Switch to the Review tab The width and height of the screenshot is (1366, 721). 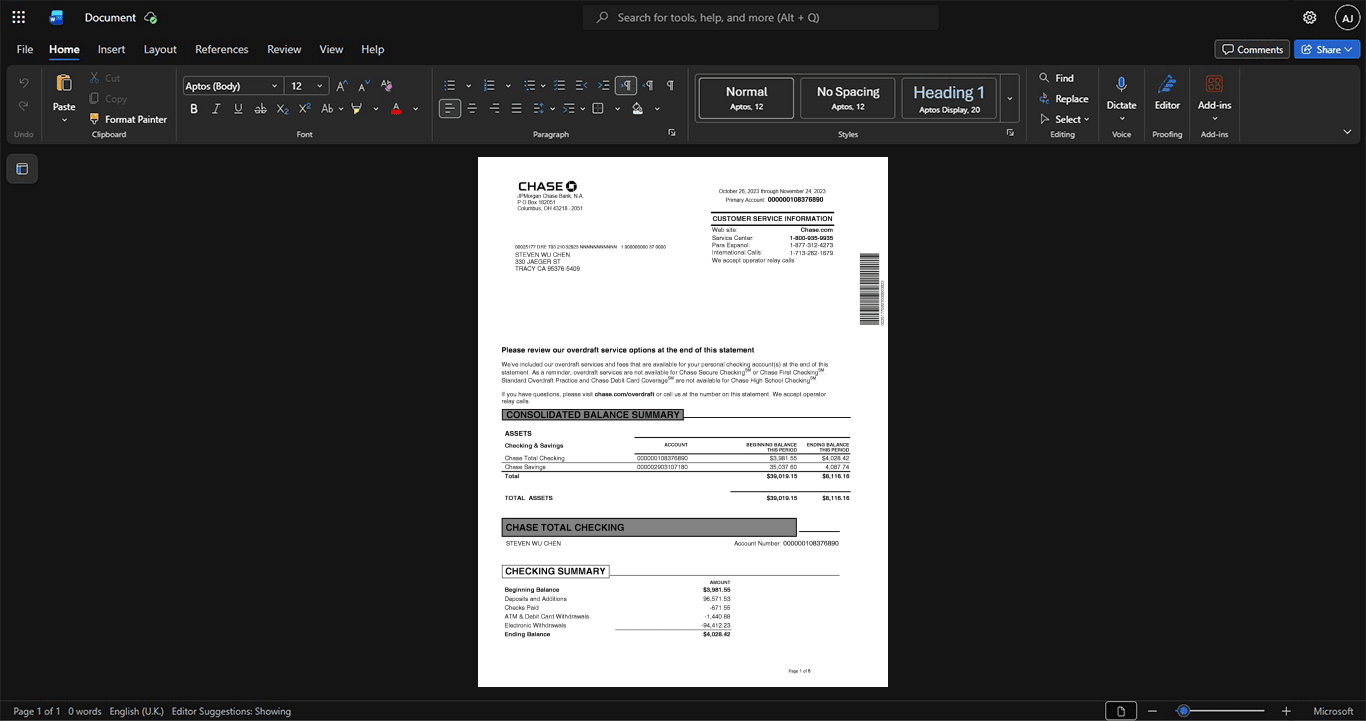(284, 49)
